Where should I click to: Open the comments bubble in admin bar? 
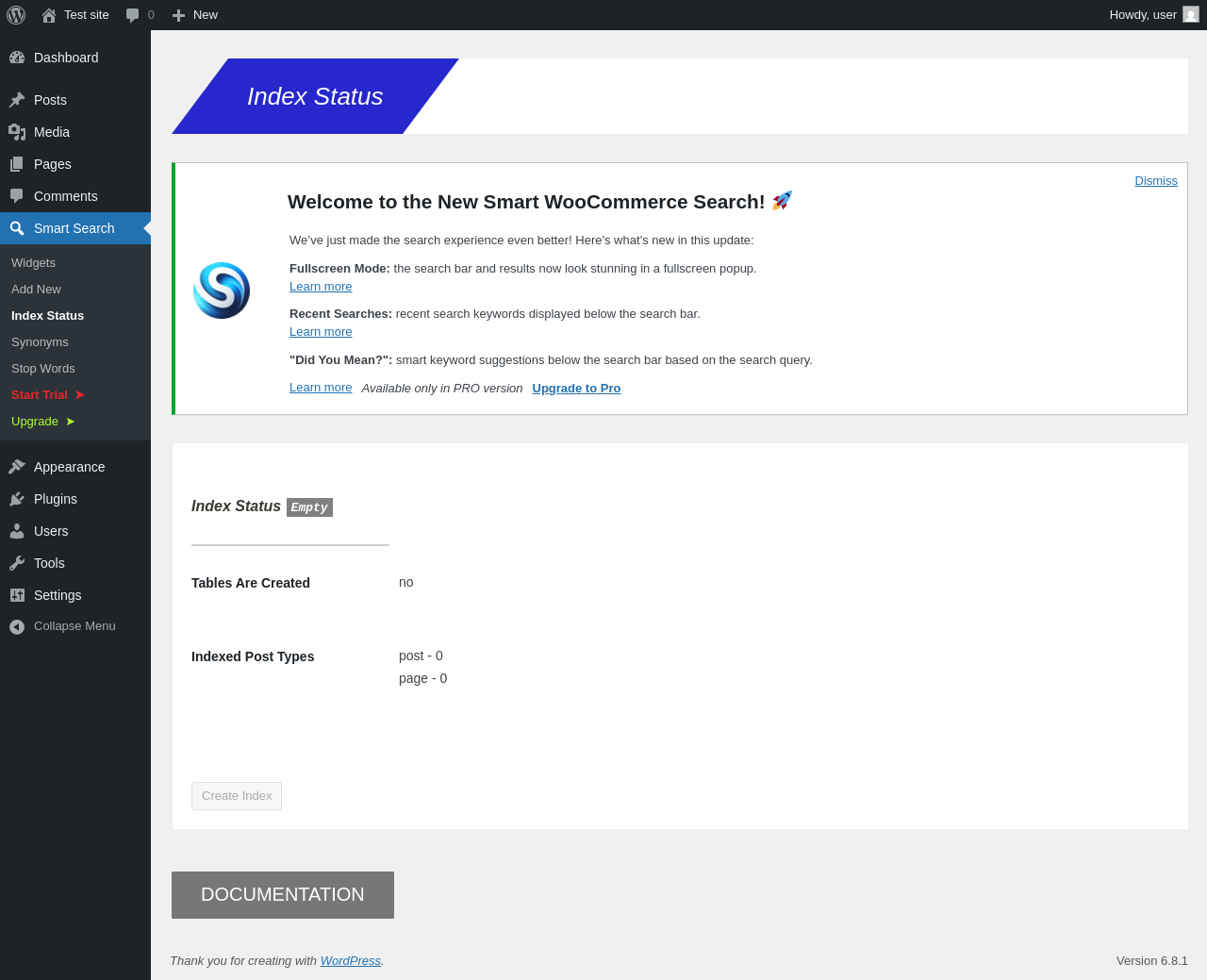click(133, 15)
